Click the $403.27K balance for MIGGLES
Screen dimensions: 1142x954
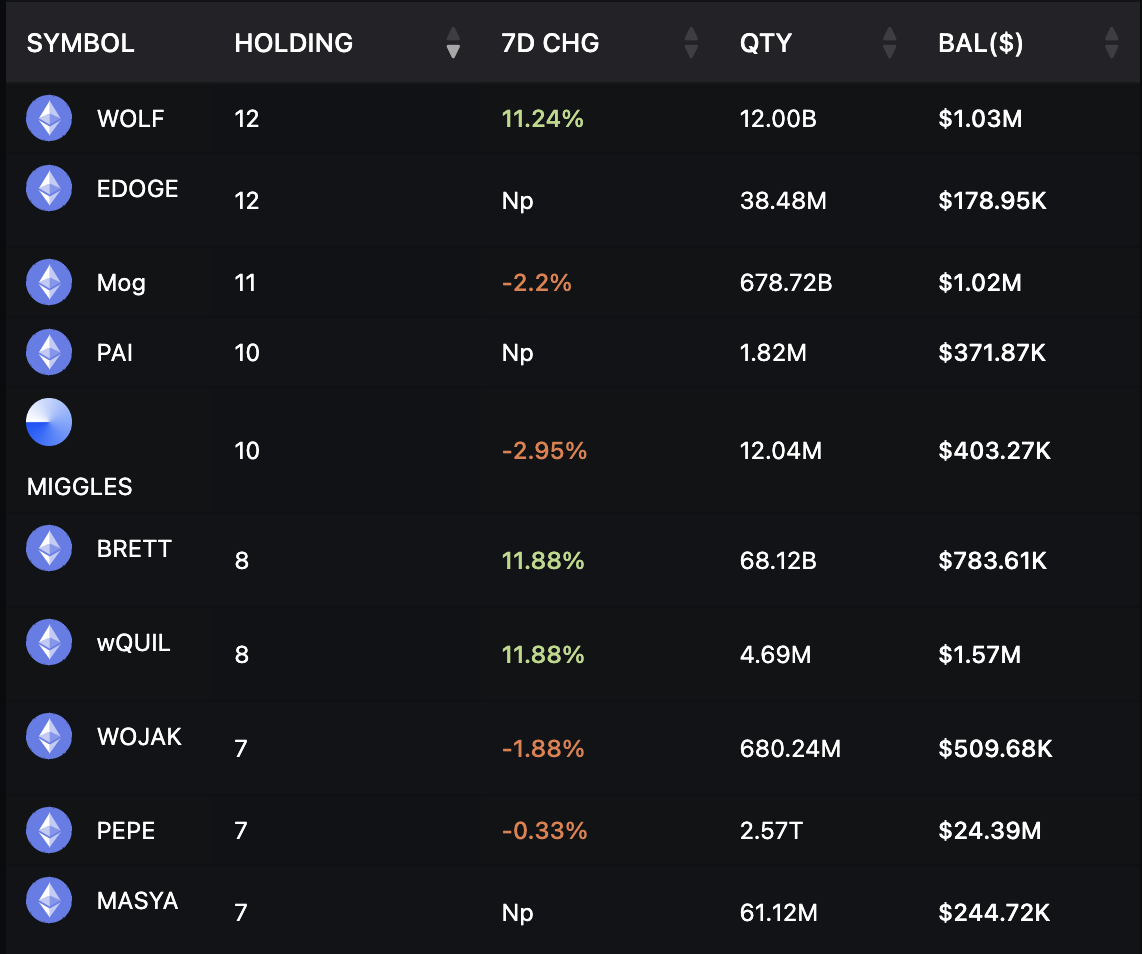coord(994,450)
